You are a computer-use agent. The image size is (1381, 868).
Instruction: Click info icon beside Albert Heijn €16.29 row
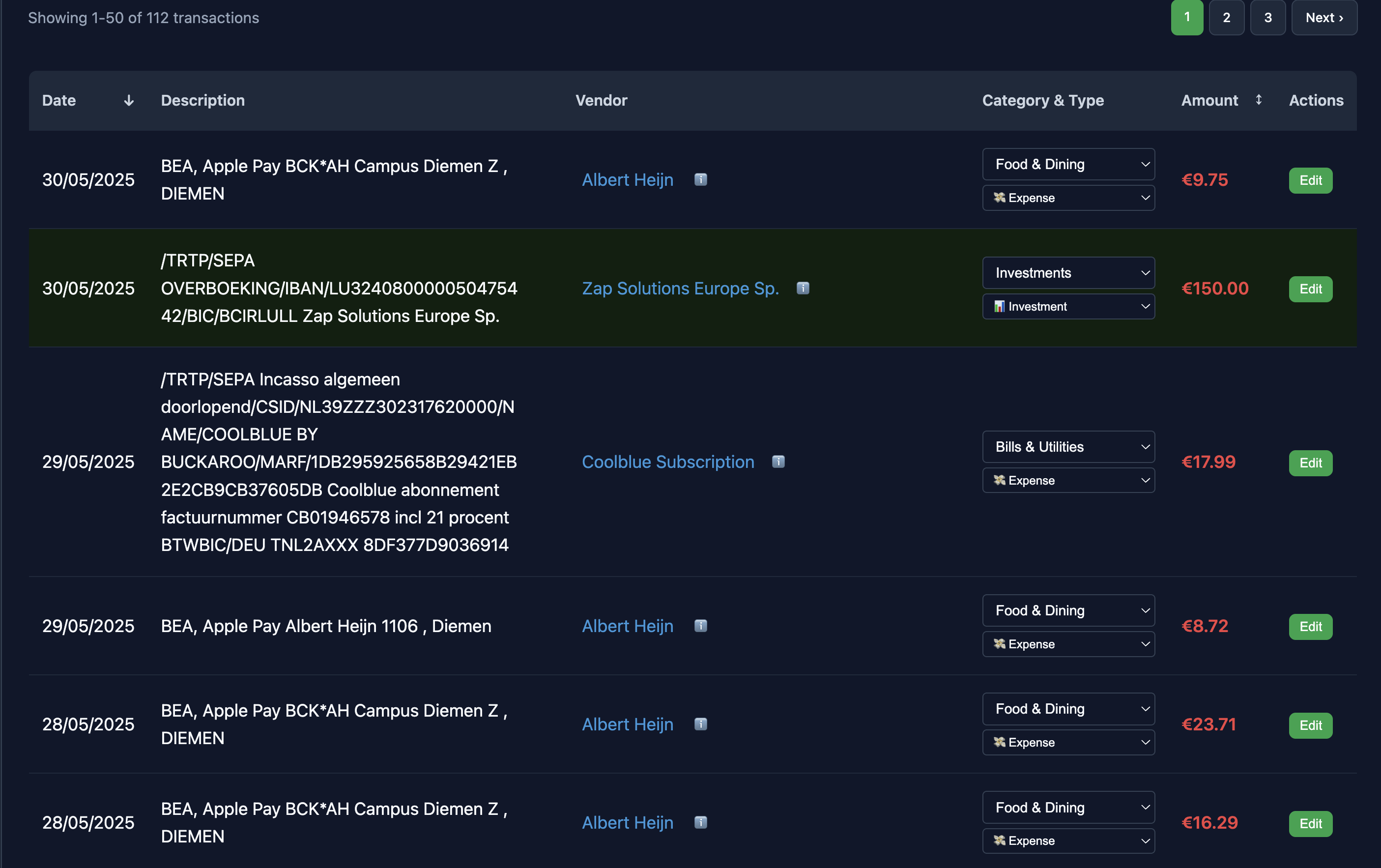(x=700, y=822)
